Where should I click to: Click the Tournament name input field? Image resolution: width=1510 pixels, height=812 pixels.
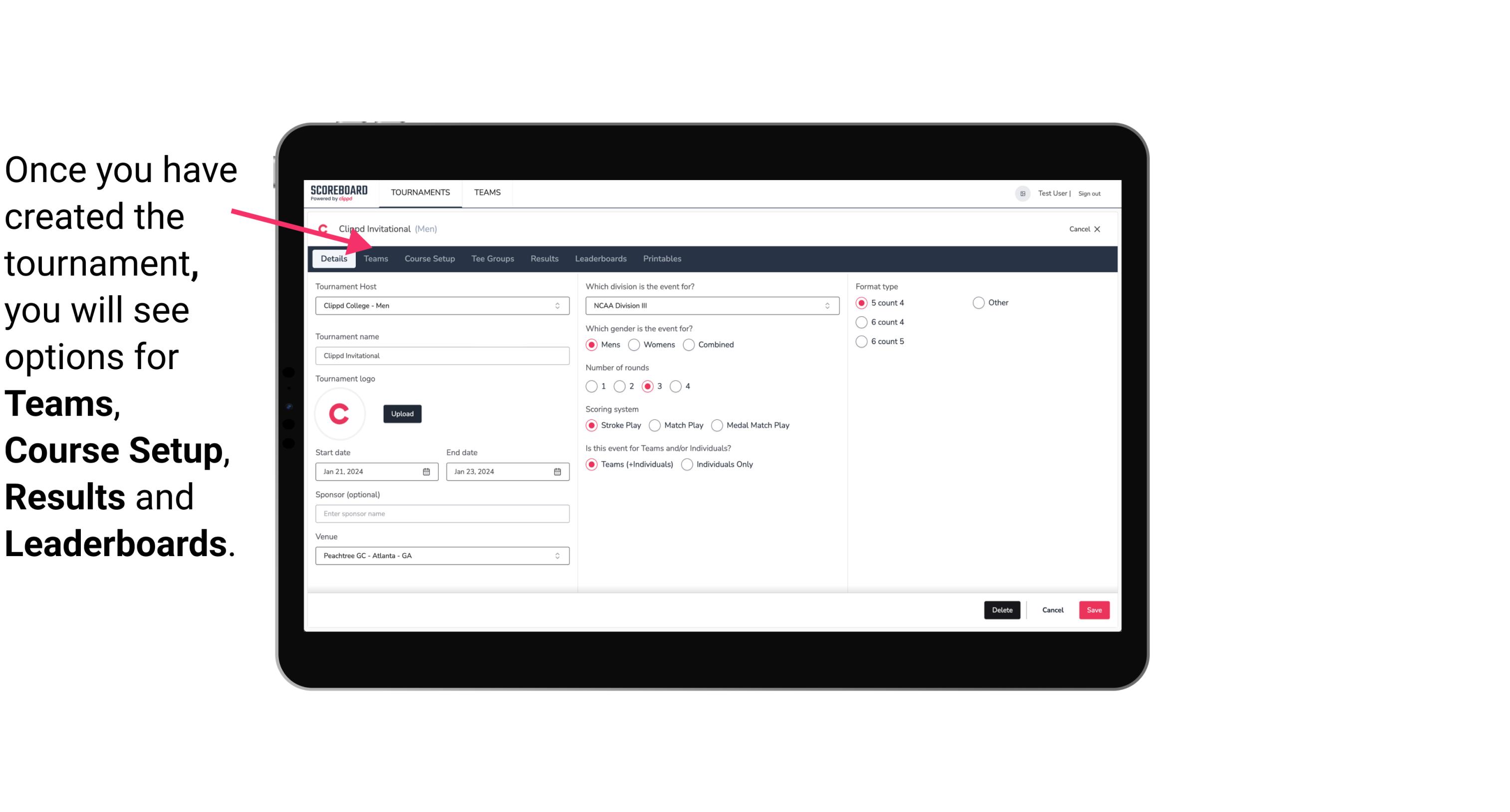click(441, 355)
